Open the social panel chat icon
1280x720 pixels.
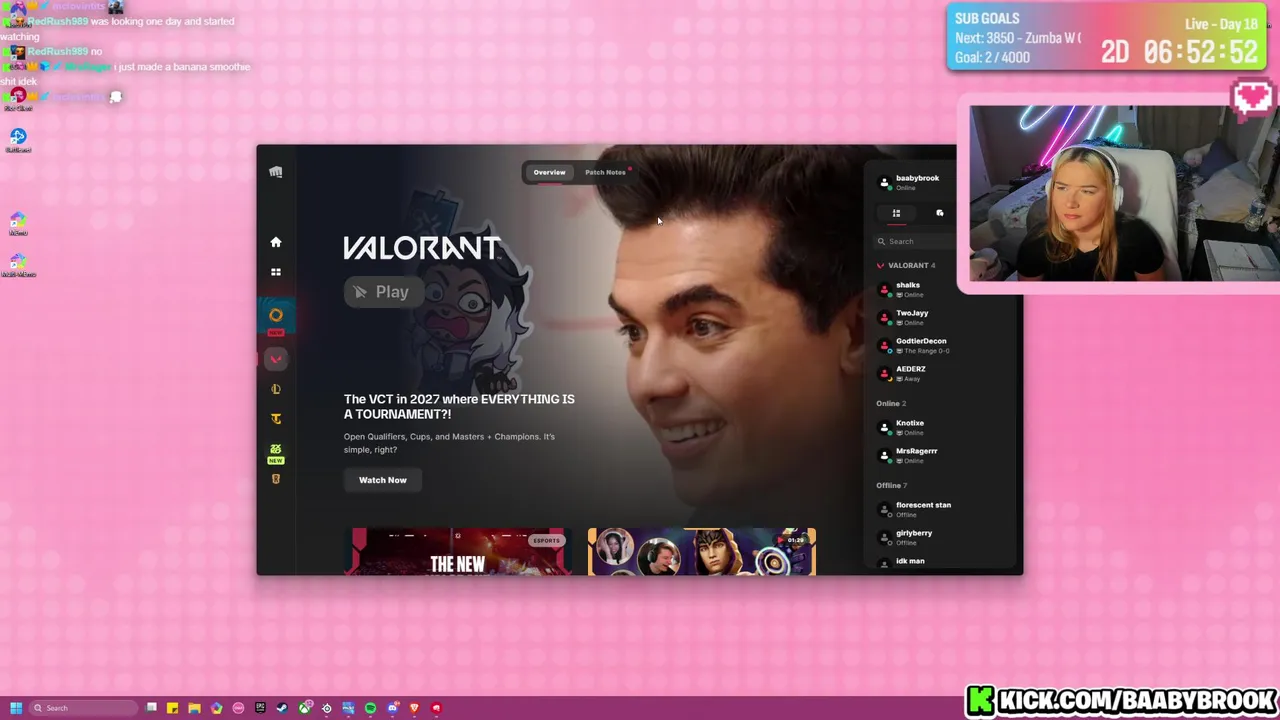coord(939,213)
